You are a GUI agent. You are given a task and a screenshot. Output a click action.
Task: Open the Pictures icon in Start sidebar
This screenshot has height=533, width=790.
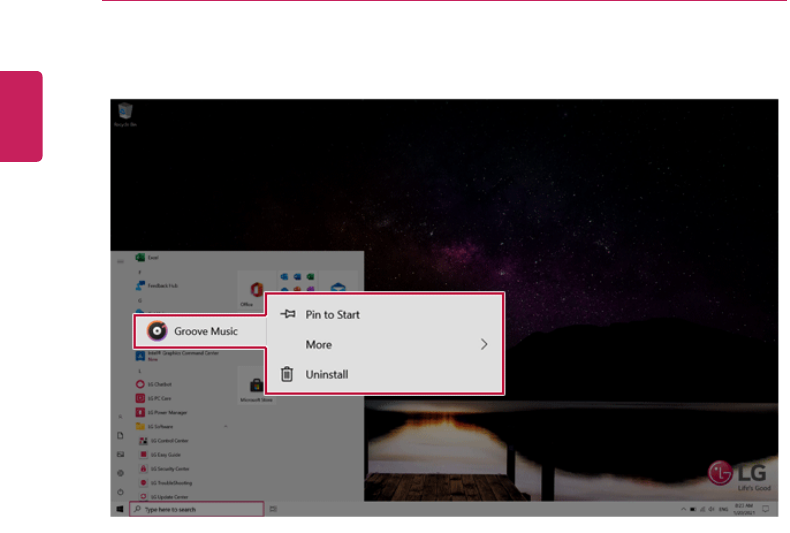tap(120, 454)
